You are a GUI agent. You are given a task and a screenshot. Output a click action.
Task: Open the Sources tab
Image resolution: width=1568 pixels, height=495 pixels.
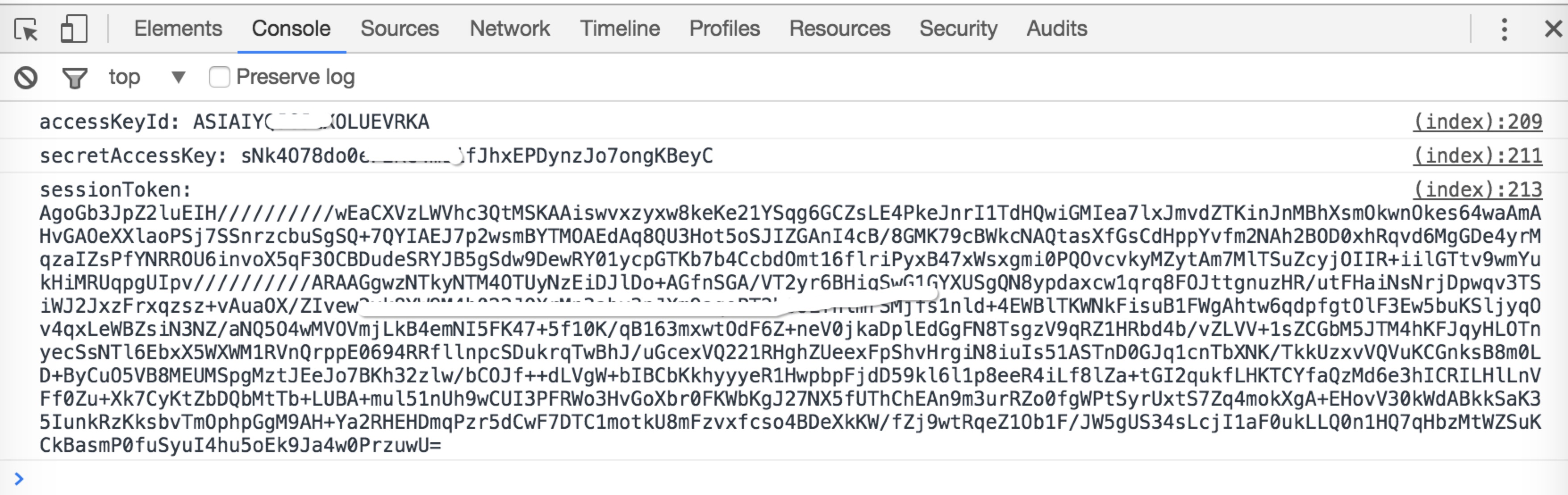pos(400,28)
